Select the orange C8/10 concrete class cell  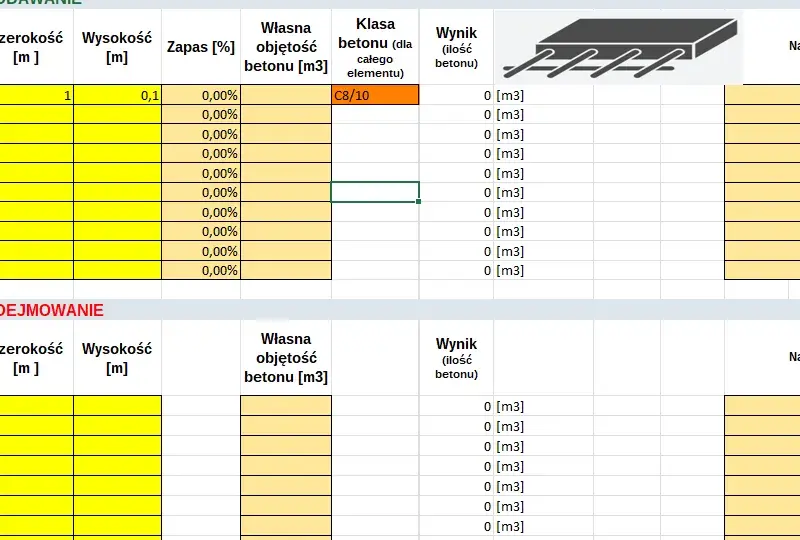tap(375, 95)
